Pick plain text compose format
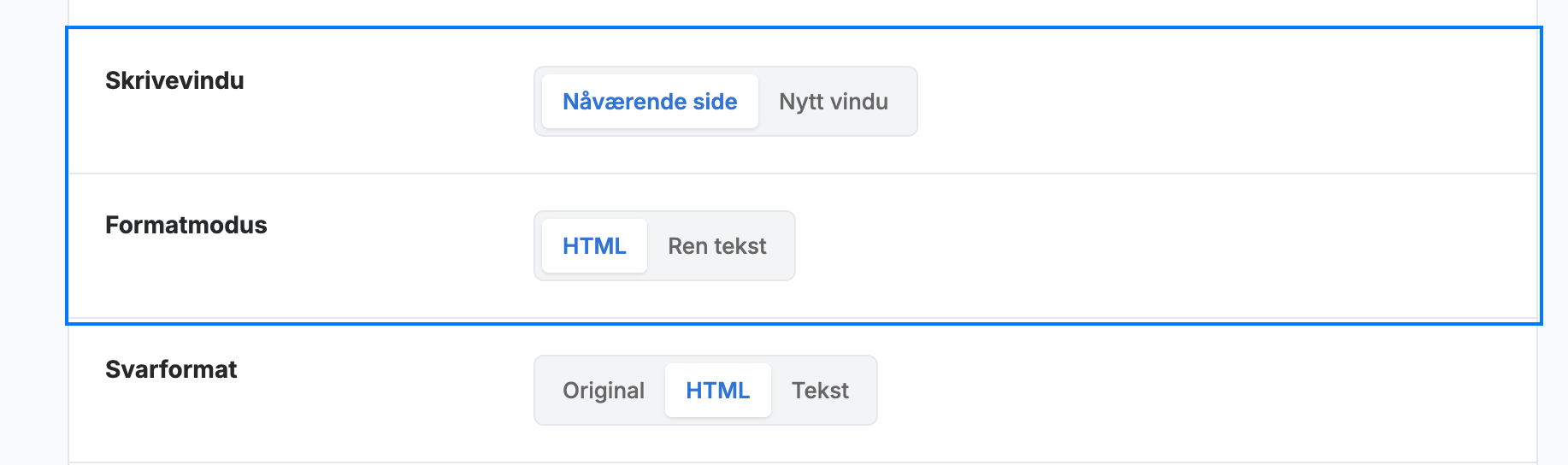Screen dimensions: 1568x465 click(x=717, y=246)
